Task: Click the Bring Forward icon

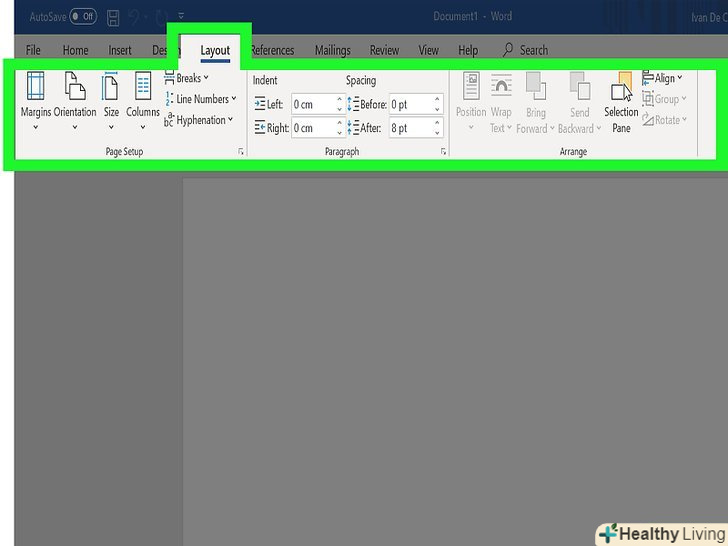Action: 535,87
